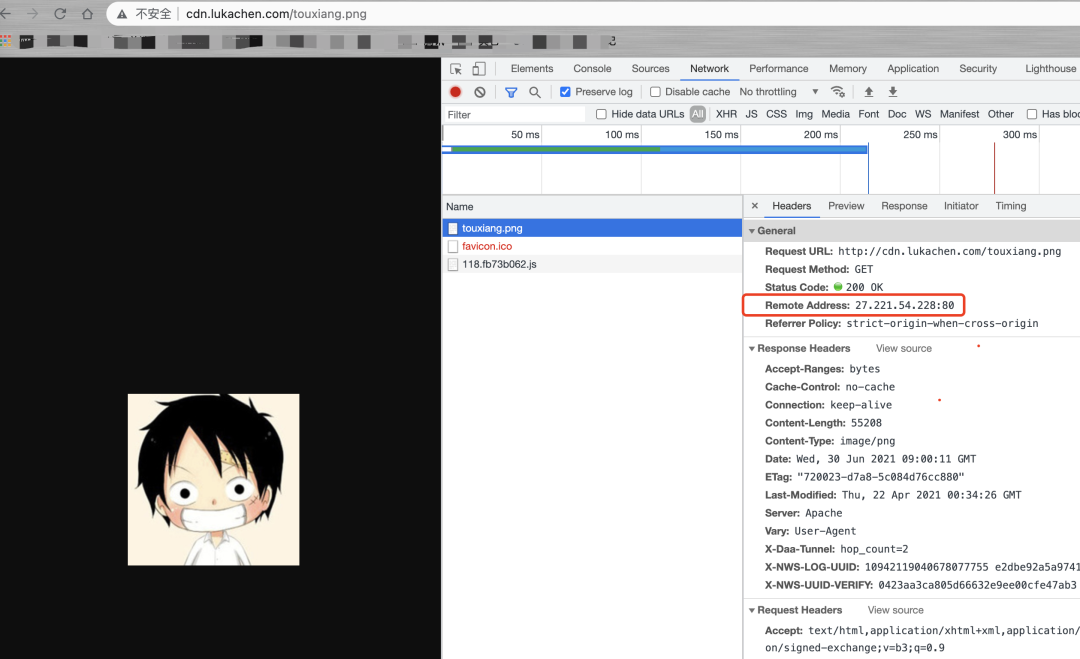The height and width of the screenshot is (659, 1080).
Task: Toggle Preserve log checkbox
Action: (x=565, y=92)
